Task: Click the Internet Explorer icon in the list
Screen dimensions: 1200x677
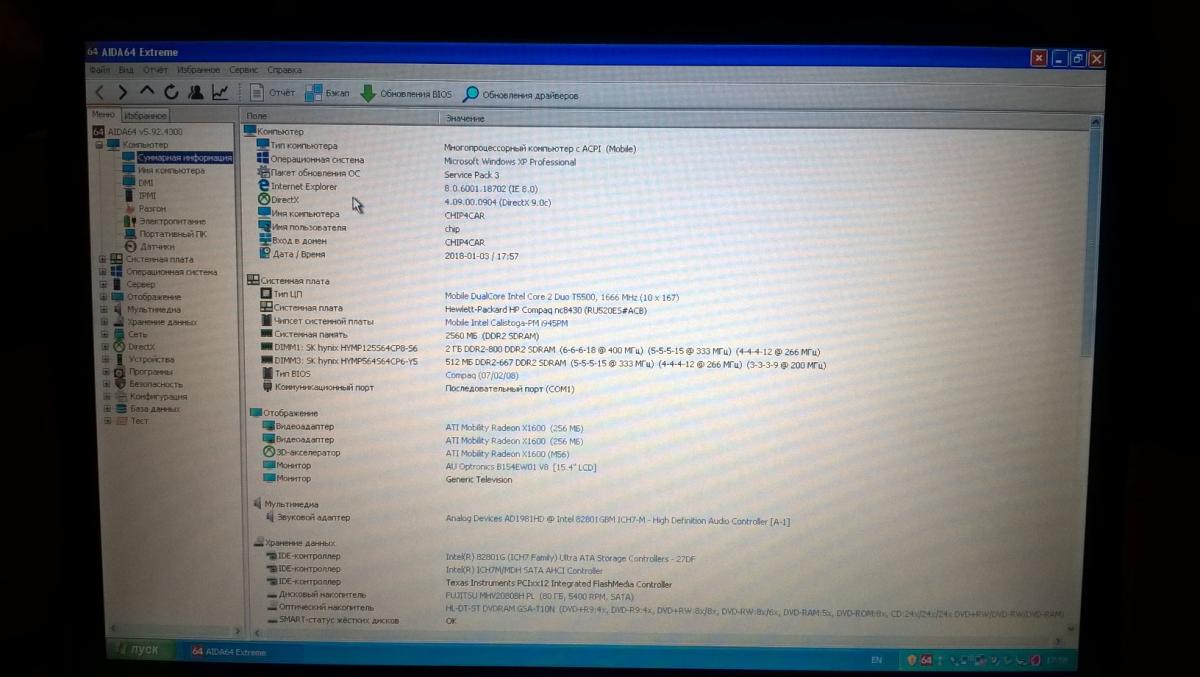Action: click(x=264, y=186)
